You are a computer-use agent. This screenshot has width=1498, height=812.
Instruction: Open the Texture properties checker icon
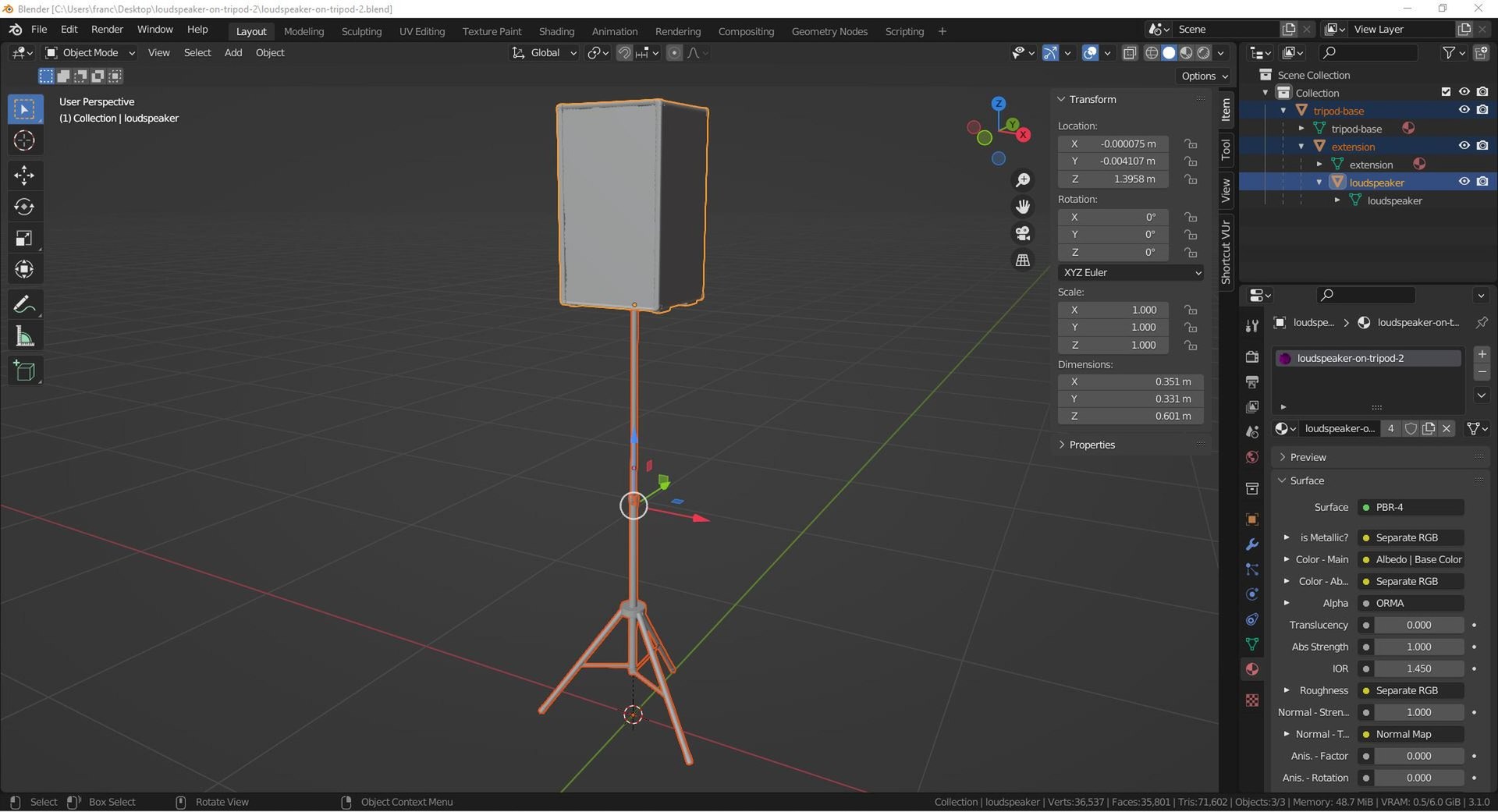pos(1252,700)
